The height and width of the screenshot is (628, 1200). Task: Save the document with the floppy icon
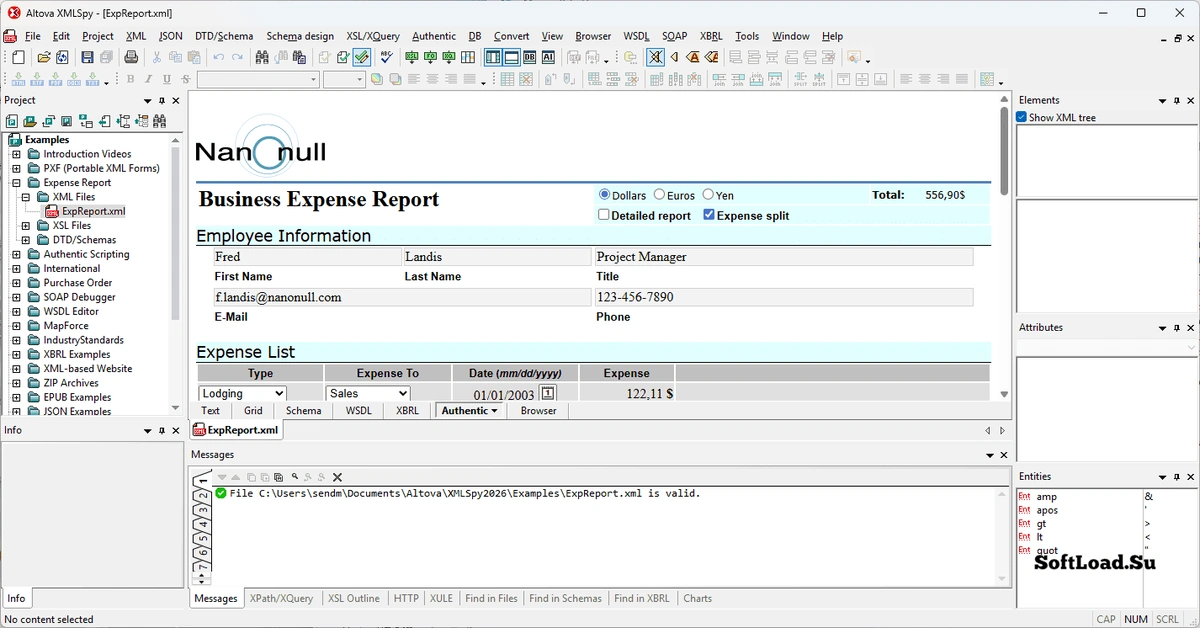tap(87, 57)
